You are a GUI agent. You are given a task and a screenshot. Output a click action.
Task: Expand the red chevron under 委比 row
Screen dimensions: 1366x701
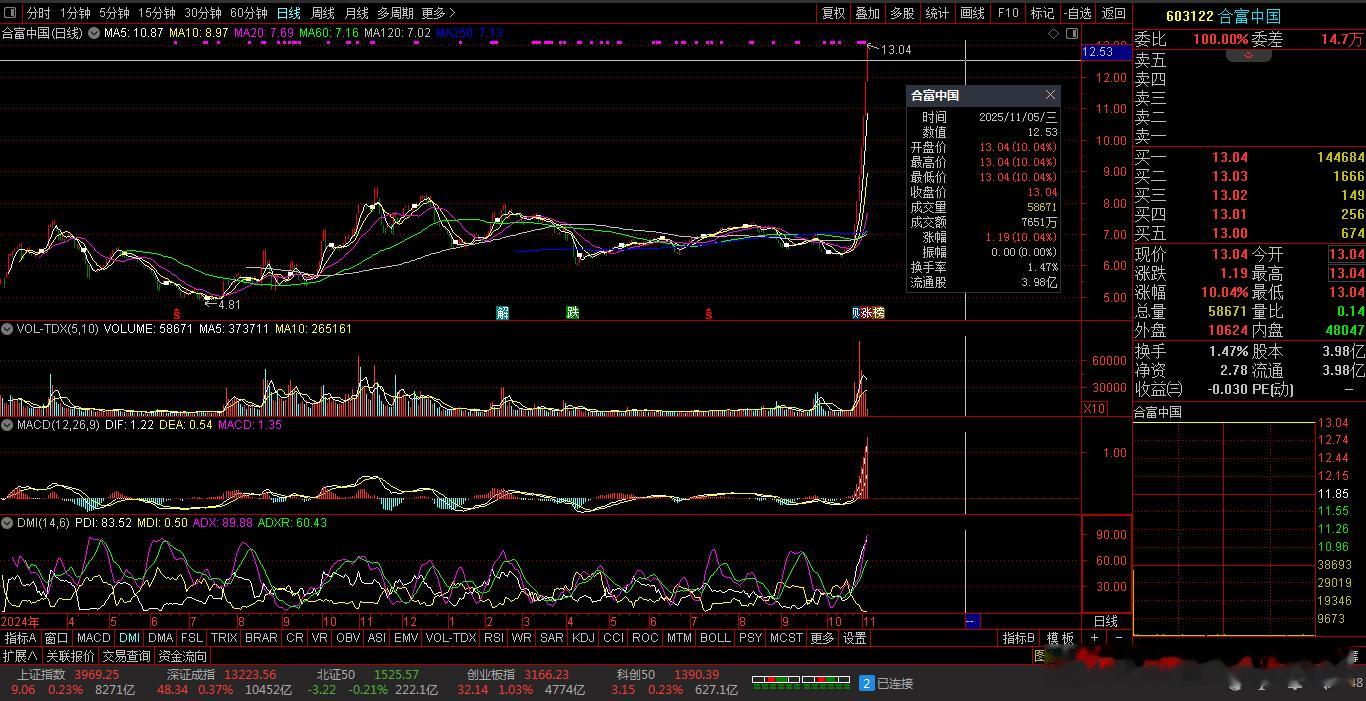[1249, 55]
